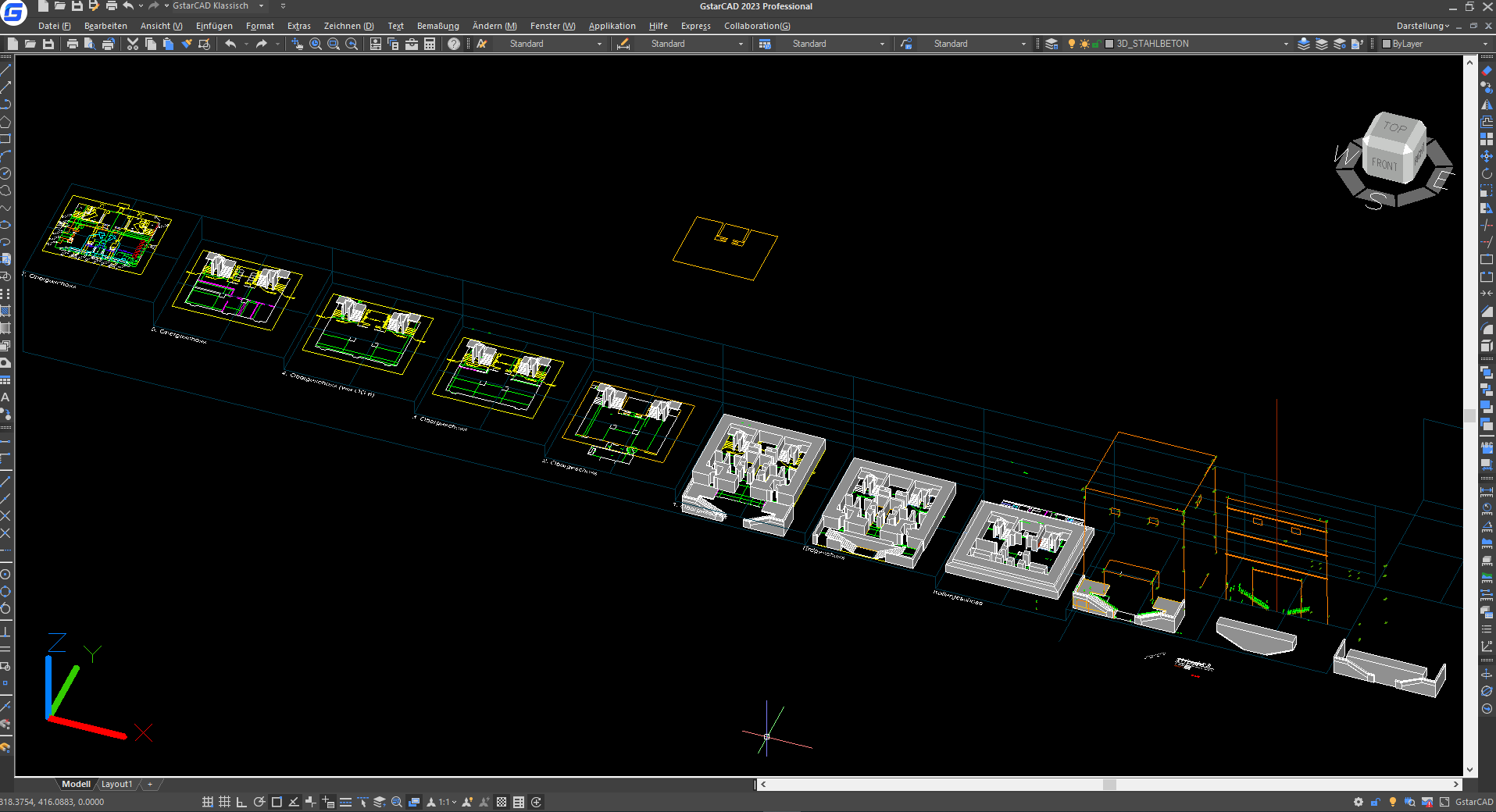
Task: Click the Plot printer icon
Action: coord(72,44)
